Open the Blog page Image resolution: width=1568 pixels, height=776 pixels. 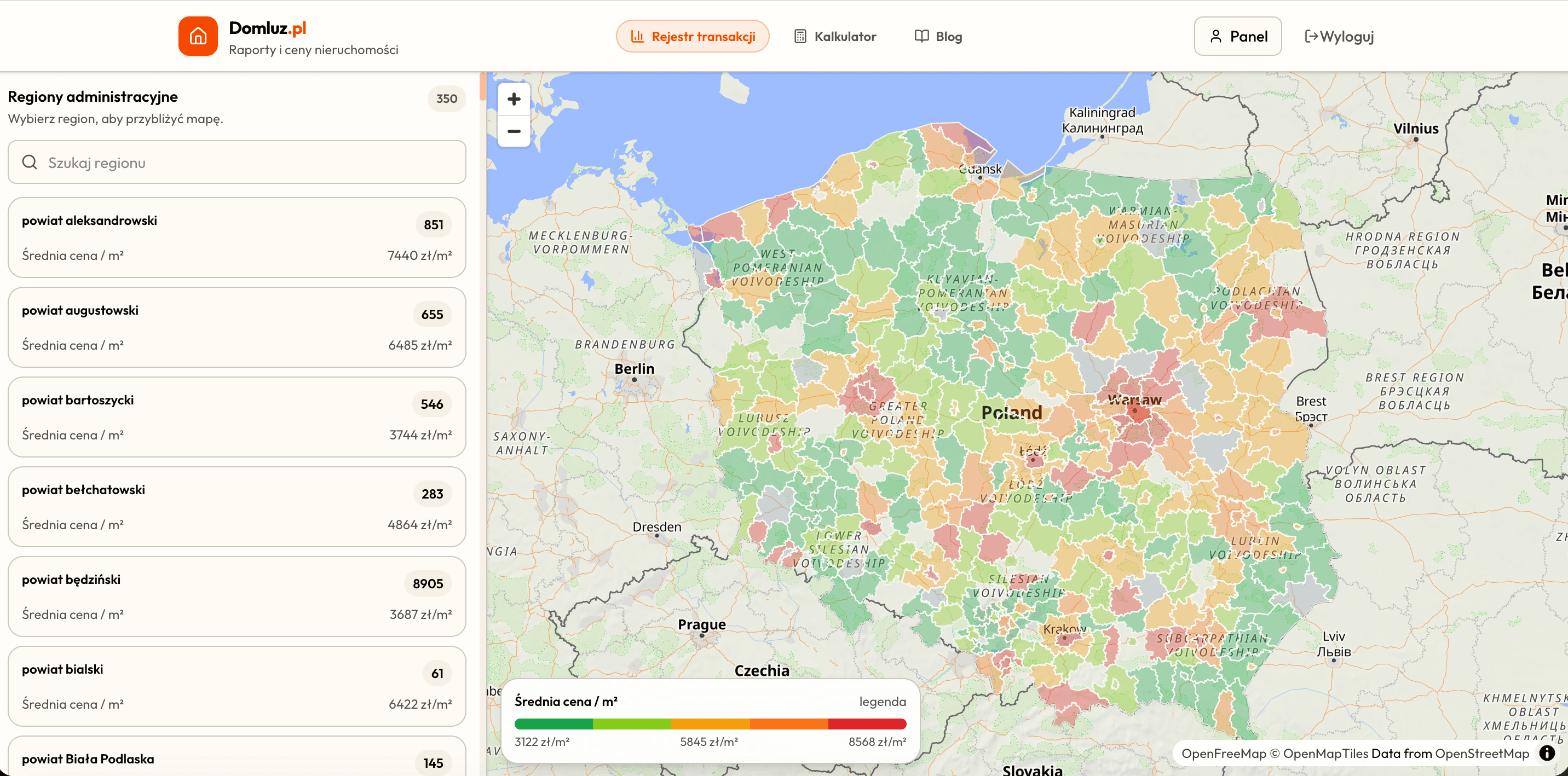[938, 37]
